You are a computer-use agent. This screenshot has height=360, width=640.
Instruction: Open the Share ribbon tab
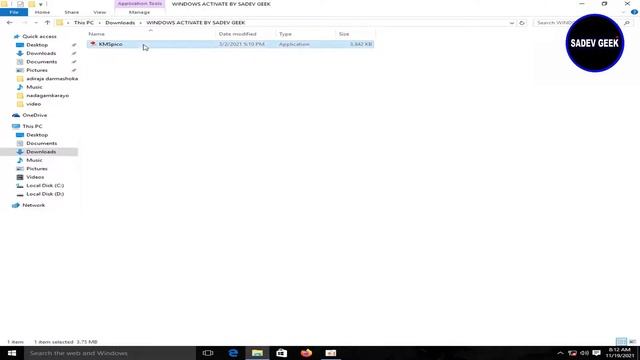pyautogui.click(x=72, y=12)
